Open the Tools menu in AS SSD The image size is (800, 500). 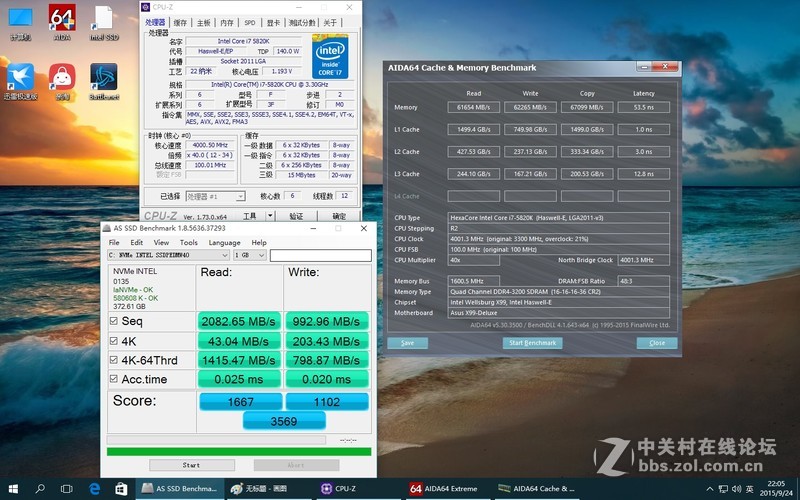(x=188, y=242)
